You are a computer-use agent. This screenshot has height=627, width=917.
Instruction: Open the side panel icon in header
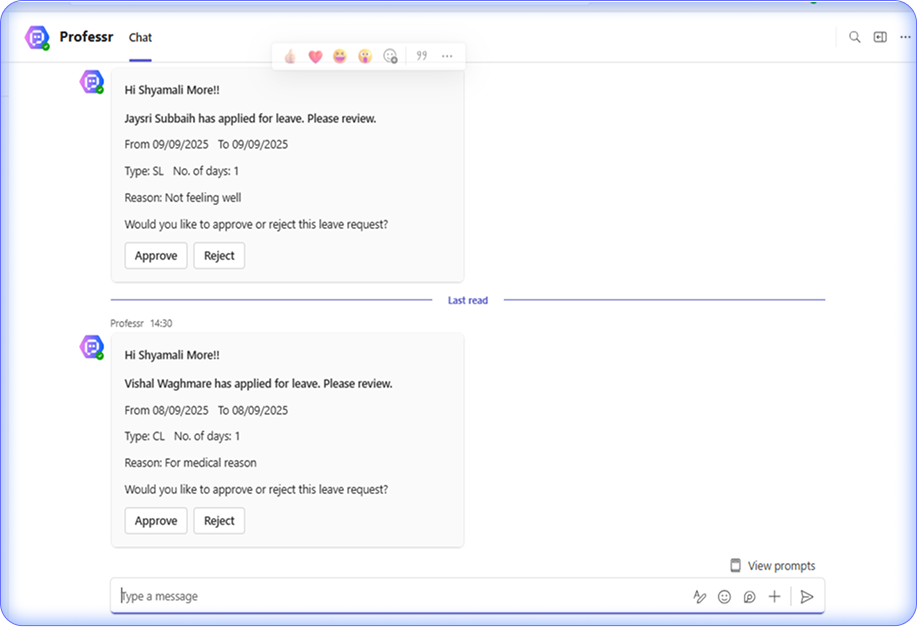pos(880,37)
